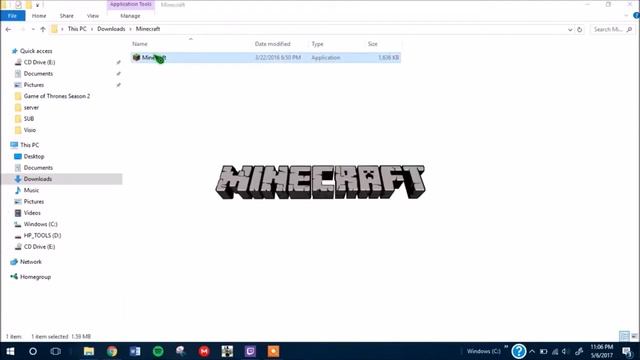Click the 1,608 KB size cell

pyautogui.click(x=388, y=58)
